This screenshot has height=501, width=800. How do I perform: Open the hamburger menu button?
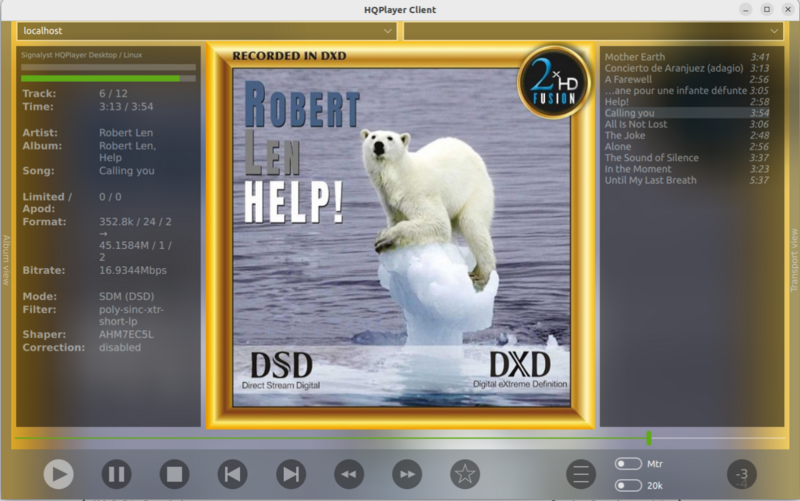[x=580, y=474]
